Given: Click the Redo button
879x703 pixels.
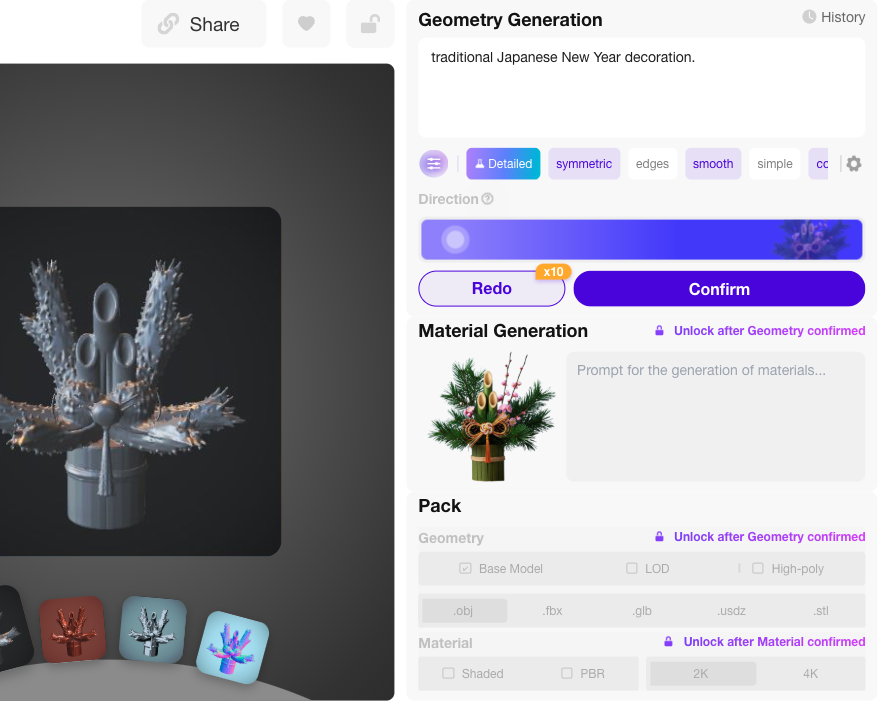Looking at the screenshot, I should [492, 289].
